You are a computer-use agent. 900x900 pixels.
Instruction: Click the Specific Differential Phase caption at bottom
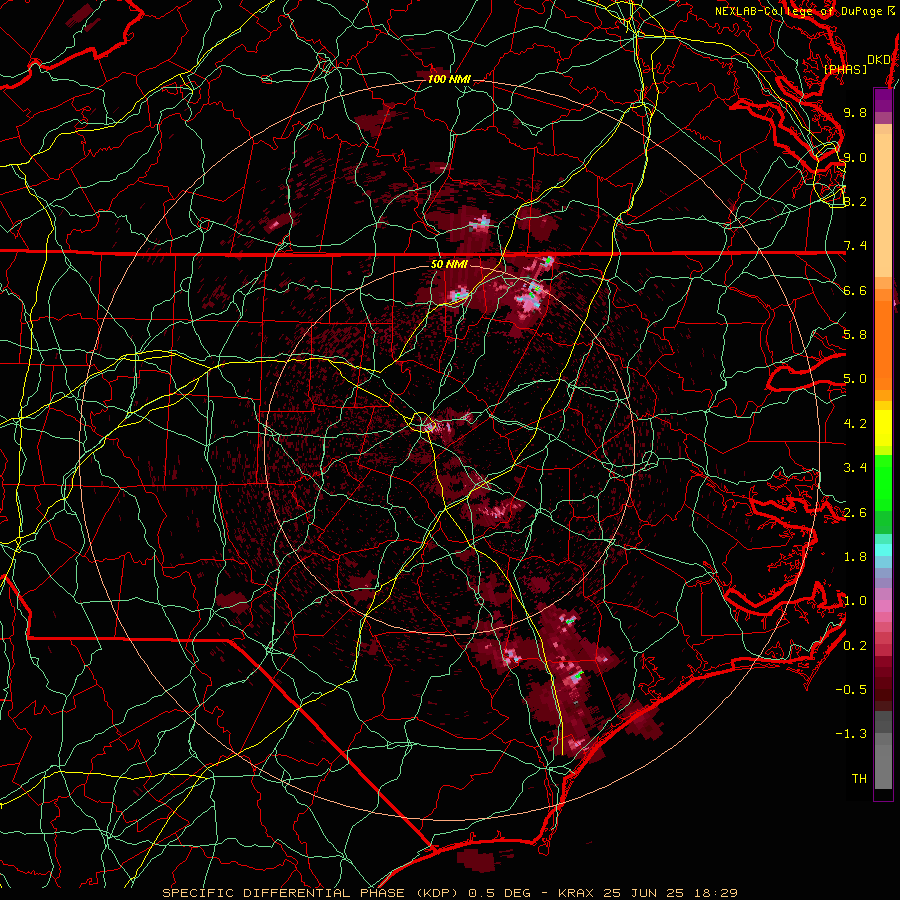[449, 893]
